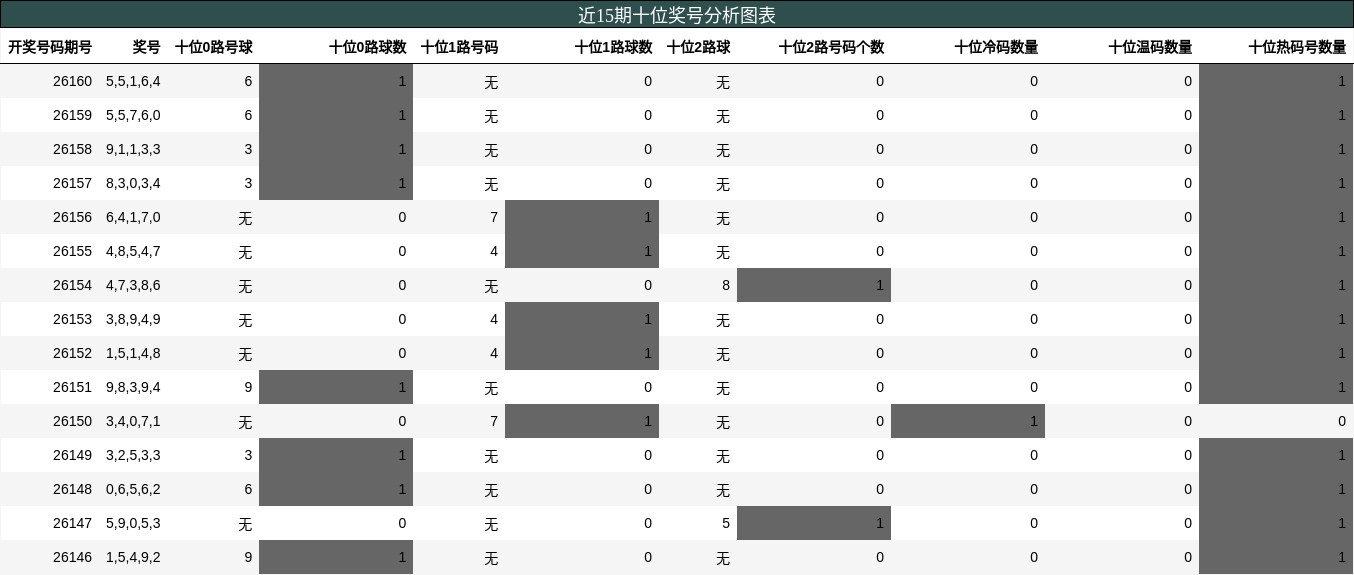Click the 0路 ball 3 in row 26149
Screen dimensions: 1354x575
coord(248,455)
